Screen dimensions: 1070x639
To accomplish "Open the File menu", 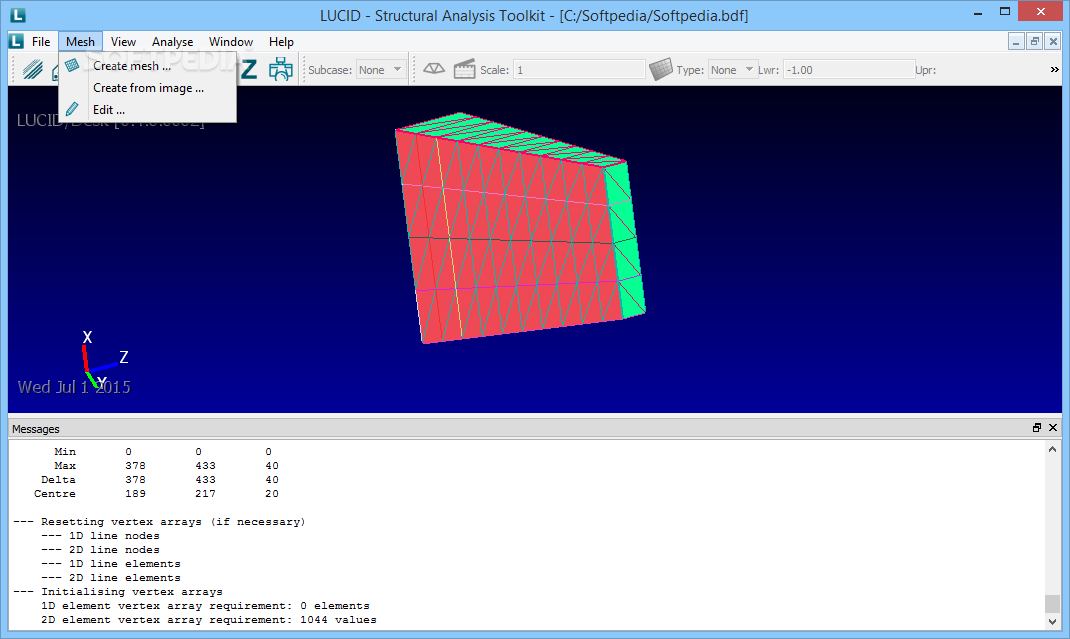I will [41, 42].
